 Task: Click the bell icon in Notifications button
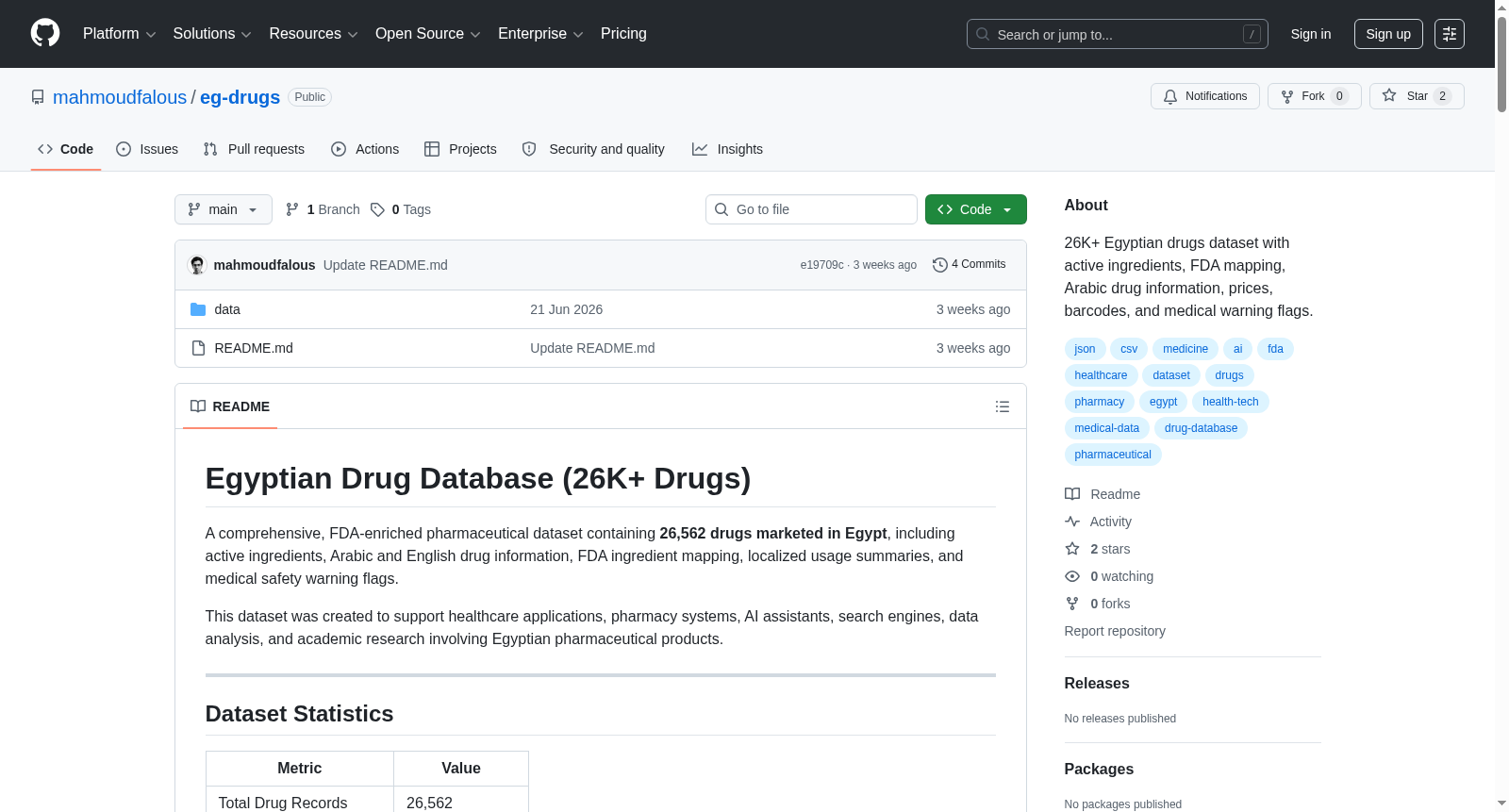(x=1170, y=96)
